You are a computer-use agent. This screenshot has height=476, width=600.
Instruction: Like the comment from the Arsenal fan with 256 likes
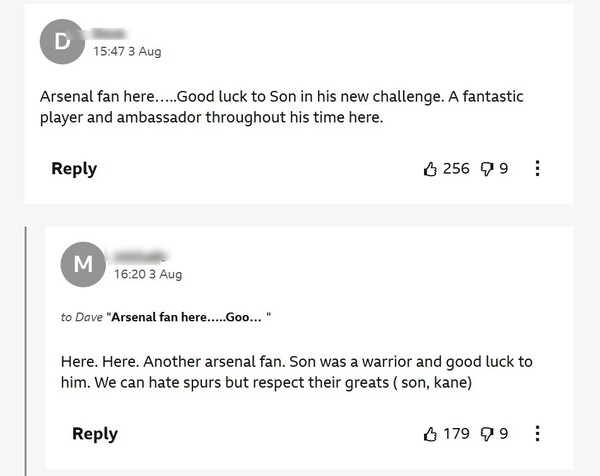(x=431, y=169)
